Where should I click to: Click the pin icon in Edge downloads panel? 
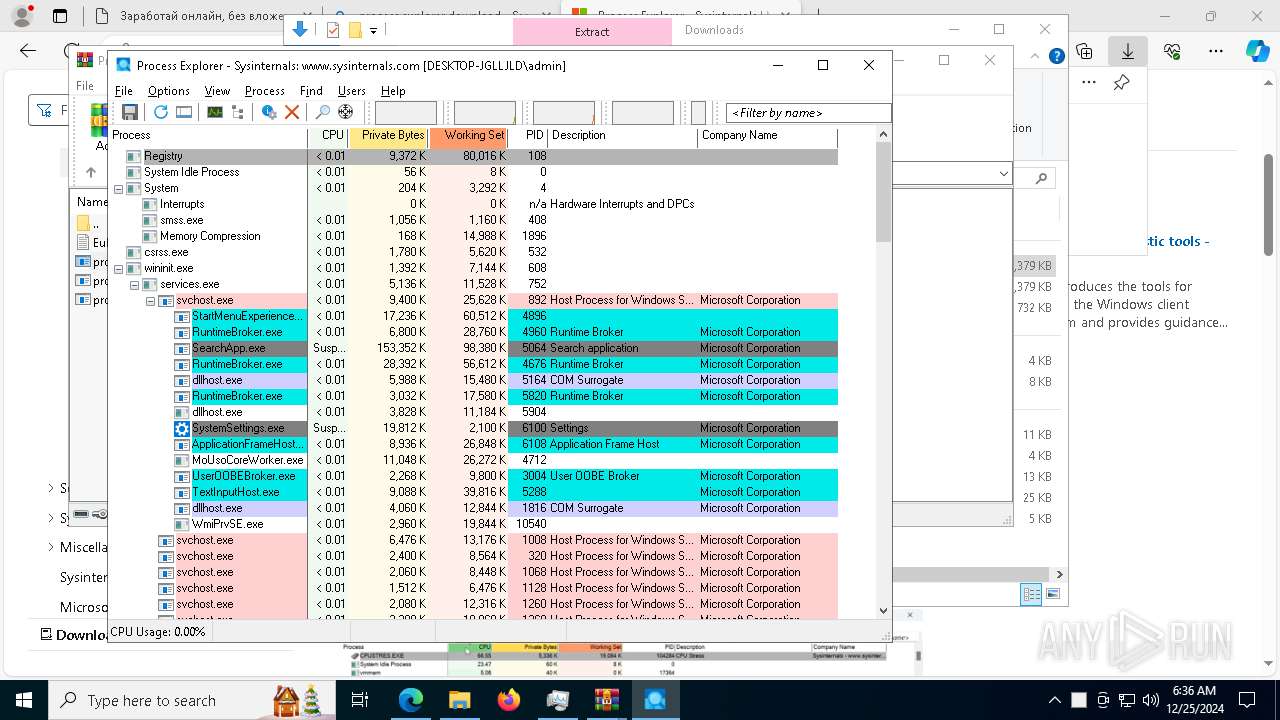(1121, 83)
